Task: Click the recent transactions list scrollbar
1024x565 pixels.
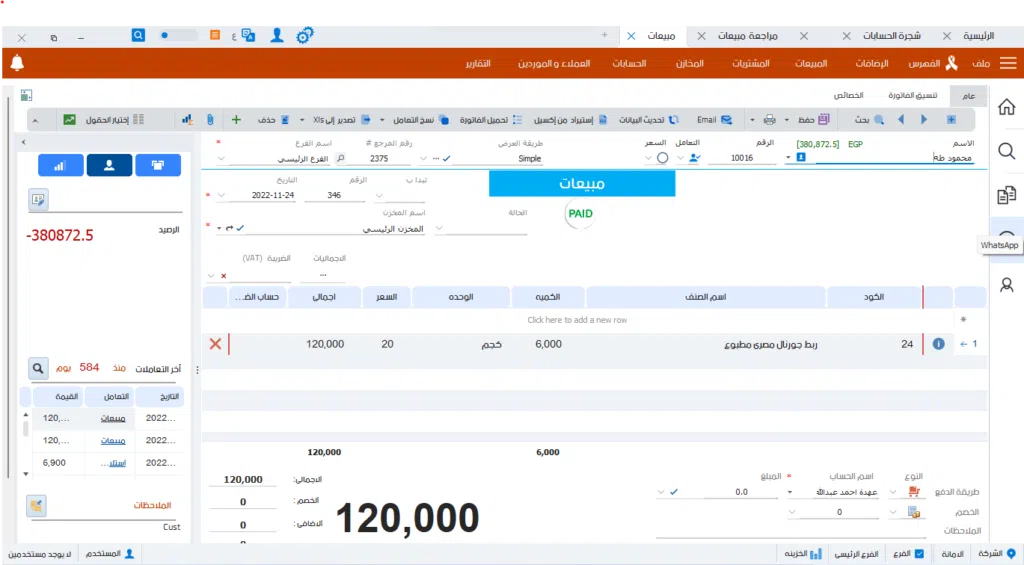Action: 25,430
